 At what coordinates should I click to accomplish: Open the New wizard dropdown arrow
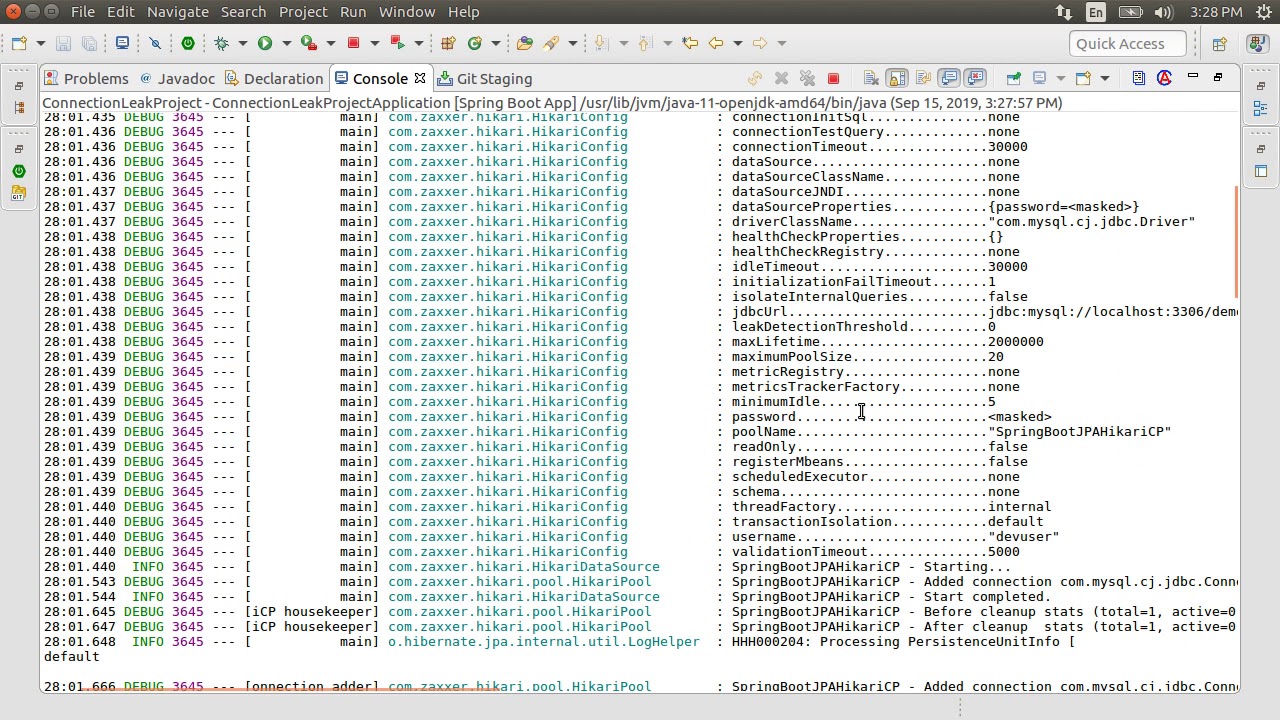(x=41, y=43)
